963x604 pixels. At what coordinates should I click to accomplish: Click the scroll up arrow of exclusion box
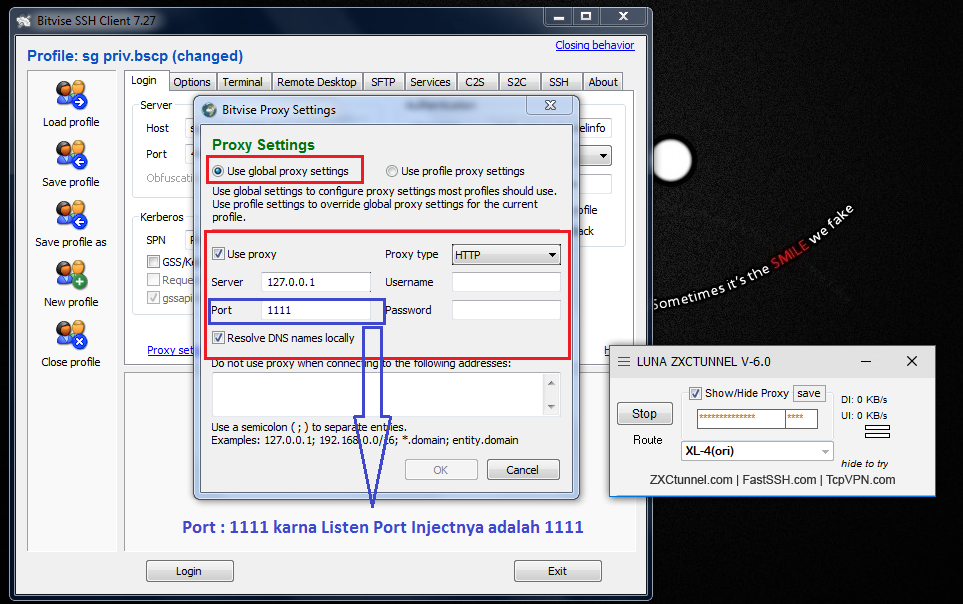552,383
